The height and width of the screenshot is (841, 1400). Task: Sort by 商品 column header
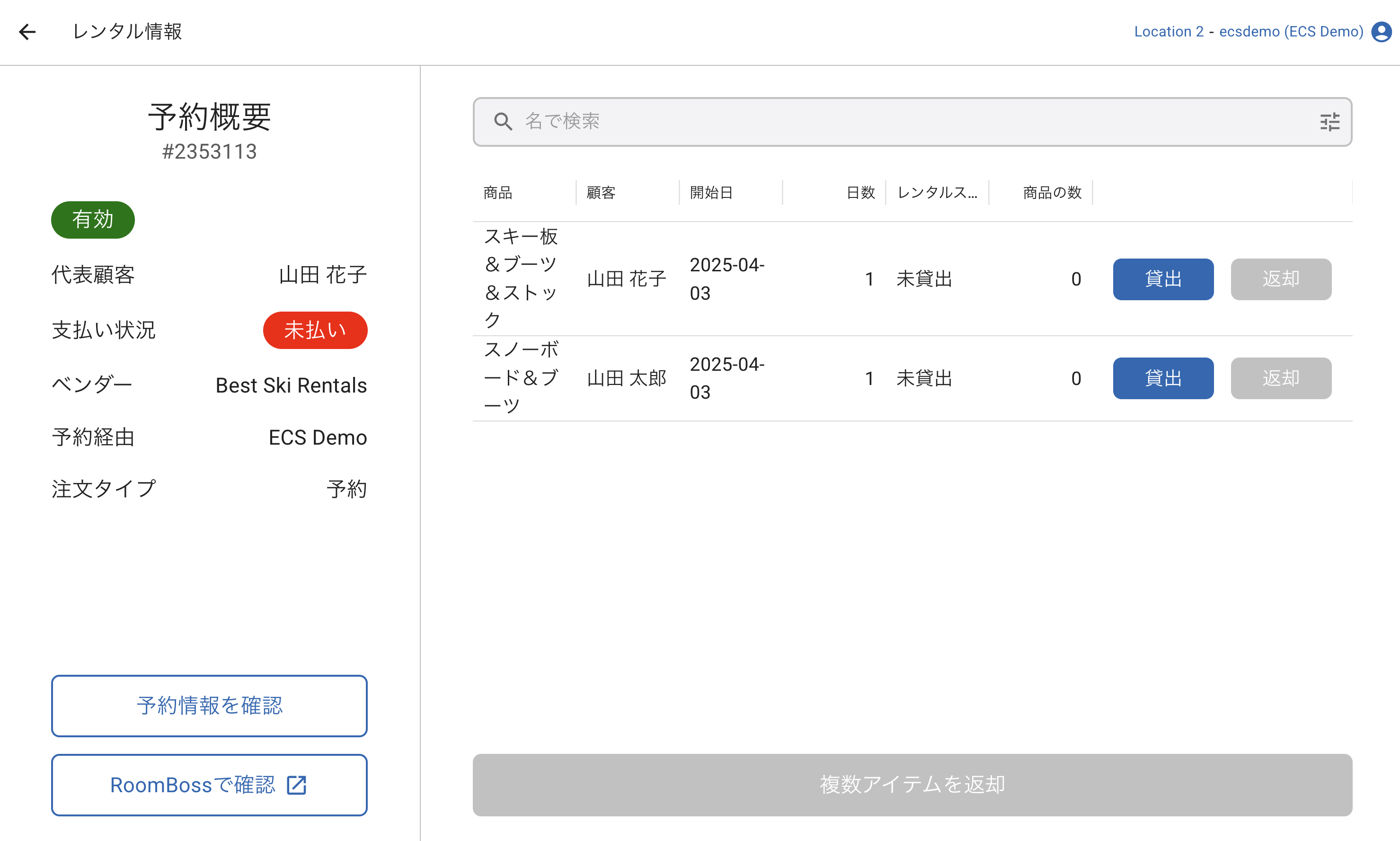pyautogui.click(x=498, y=193)
